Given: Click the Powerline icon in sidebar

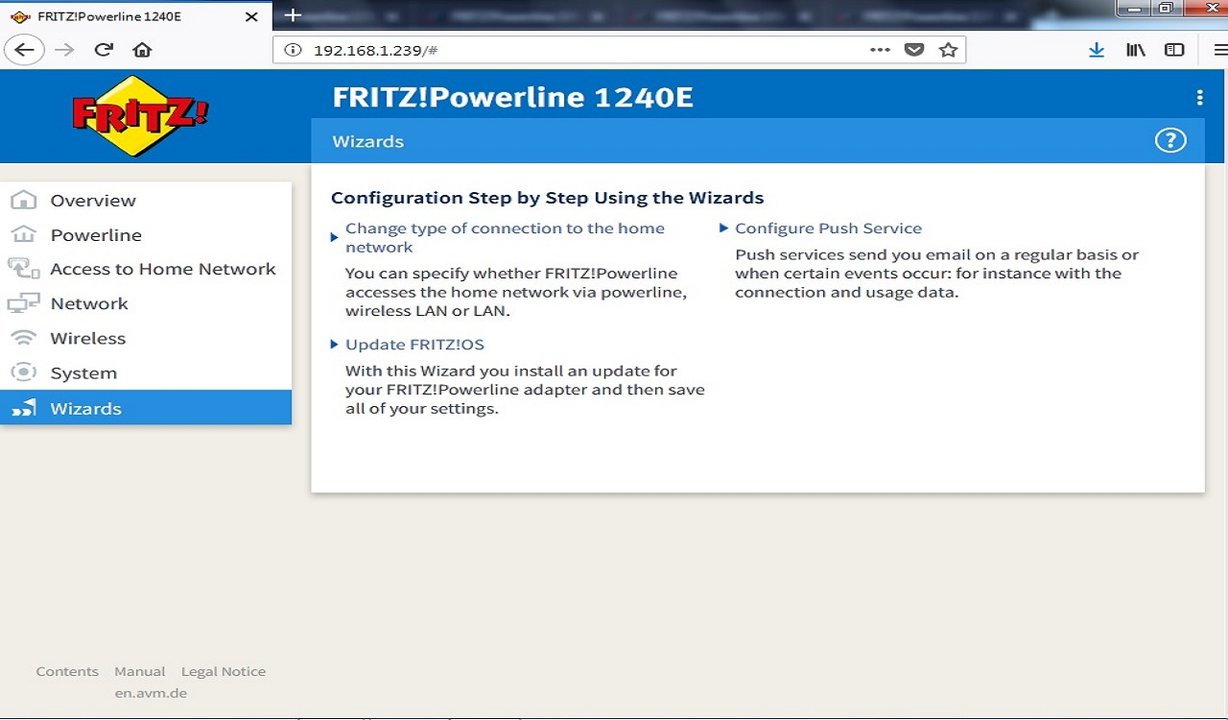Looking at the screenshot, I should (23, 234).
